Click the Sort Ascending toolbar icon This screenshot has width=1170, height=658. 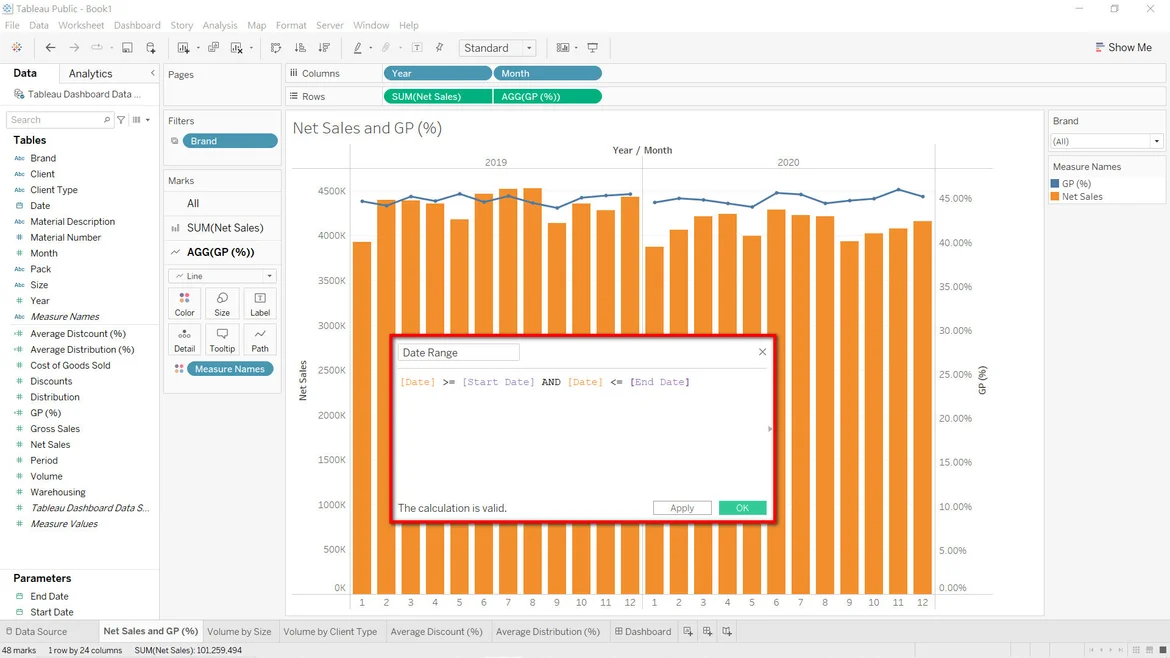(x=300, y=48)
